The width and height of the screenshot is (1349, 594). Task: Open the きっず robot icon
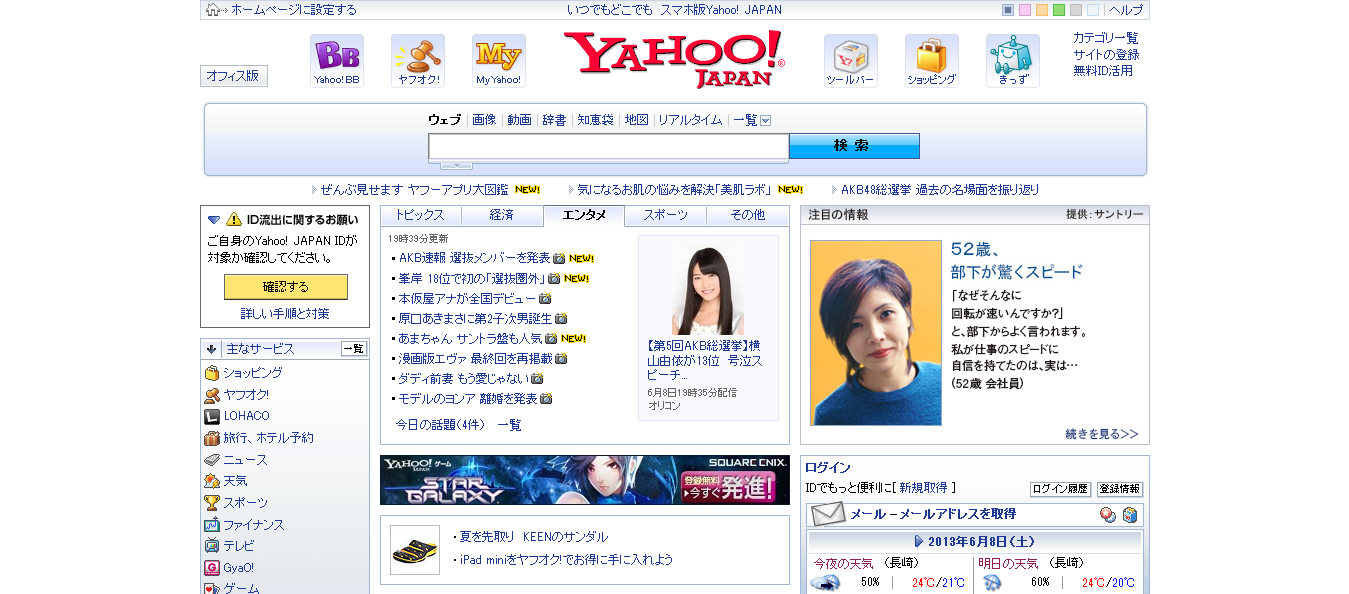[1013, 60]
